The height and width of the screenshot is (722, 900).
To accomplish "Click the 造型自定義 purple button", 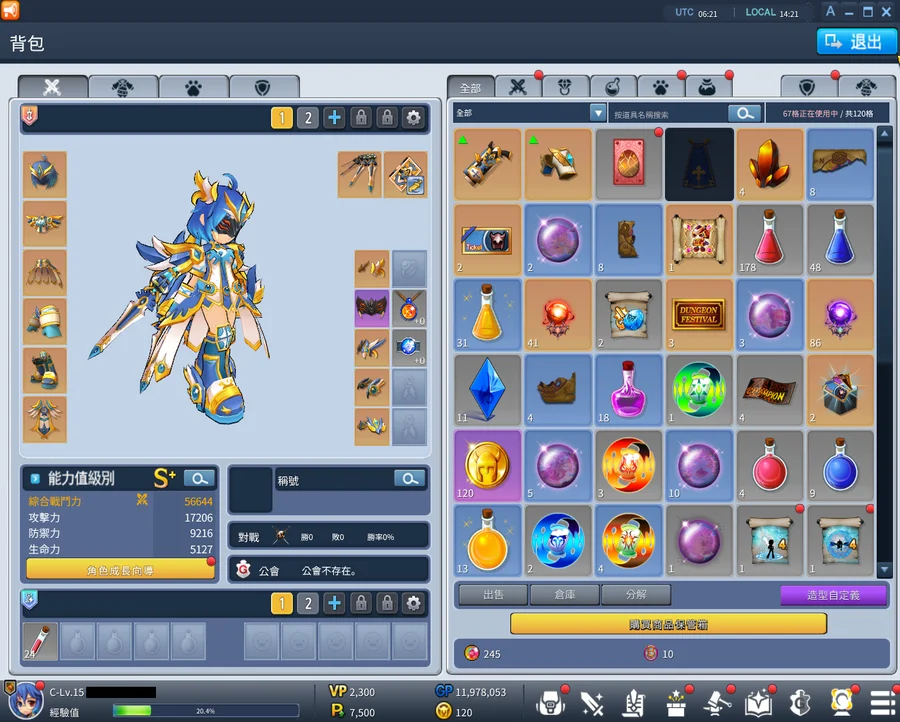I will point(833,595).
